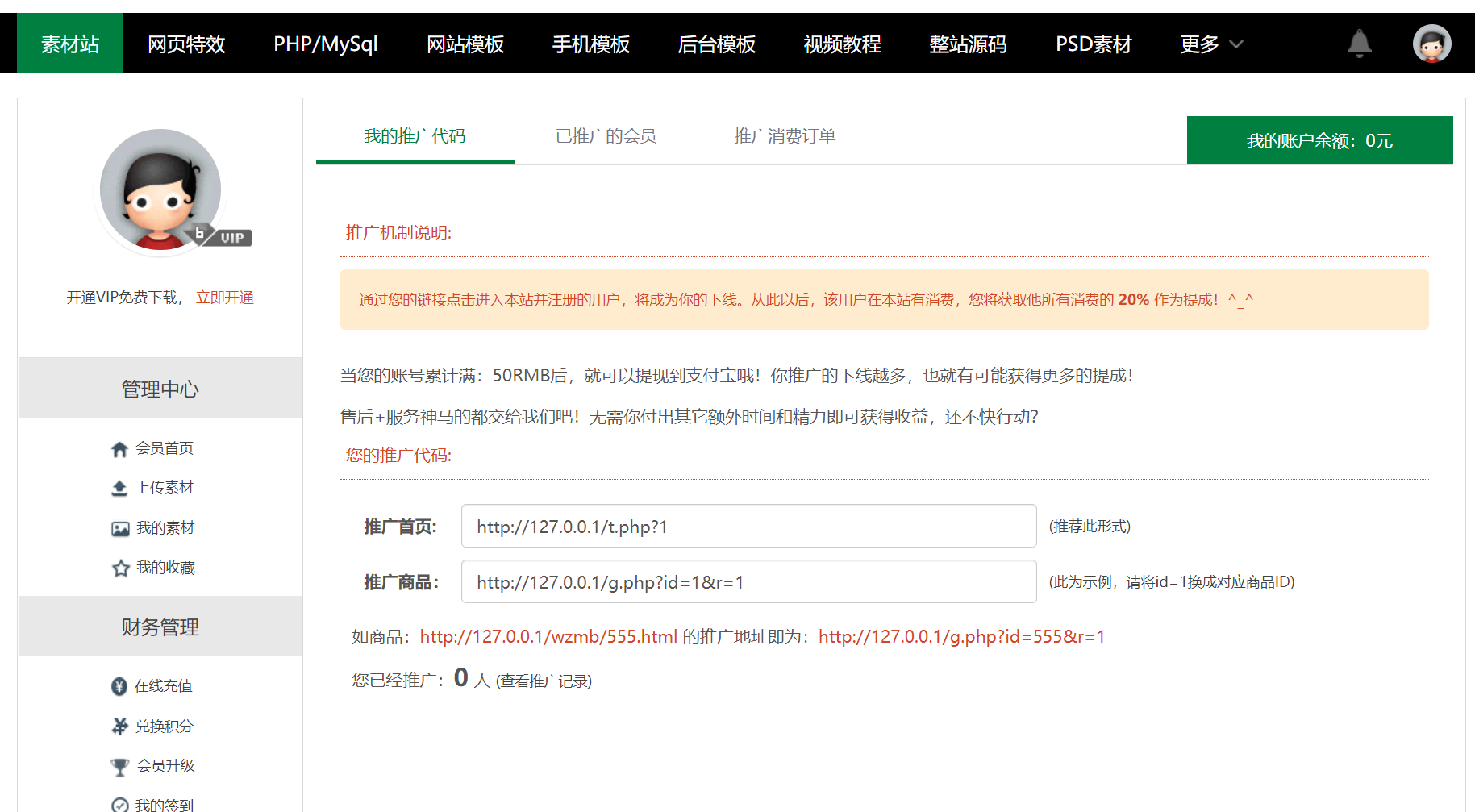Open the 推广消费订单 tab

pos(783,136)
